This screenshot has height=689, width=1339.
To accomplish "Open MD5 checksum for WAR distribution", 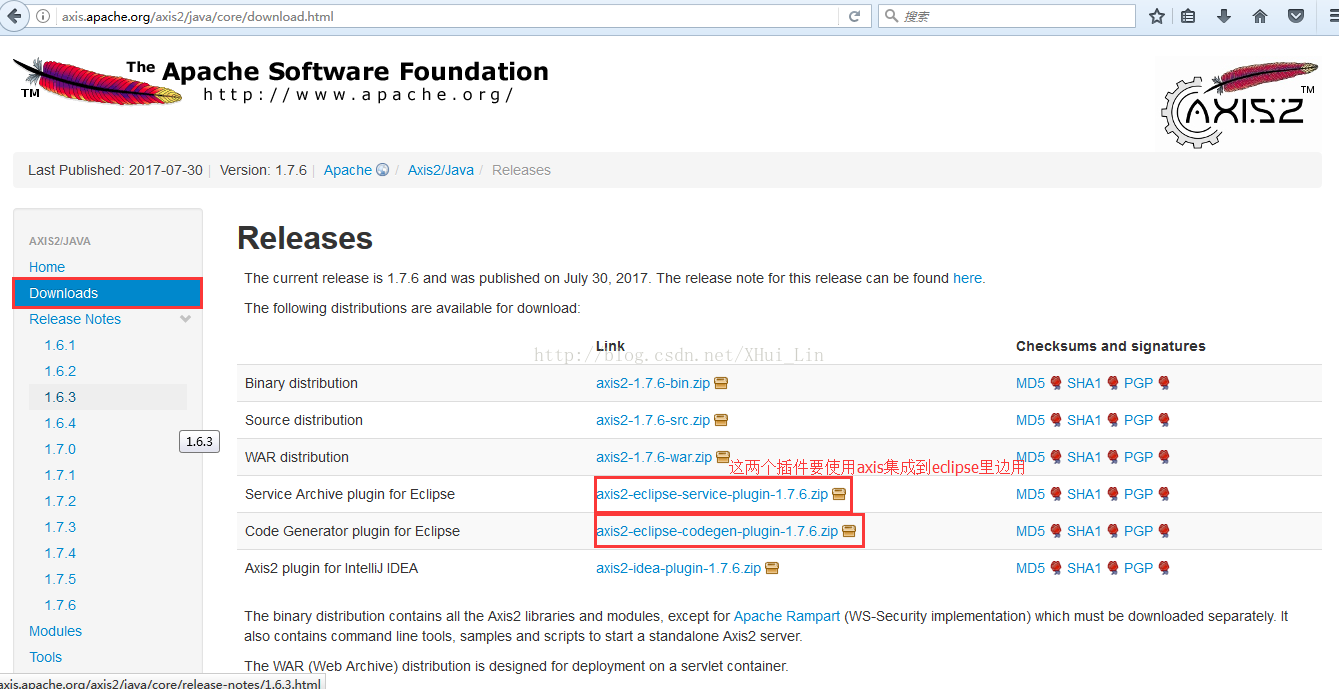I will (1030, 457).
